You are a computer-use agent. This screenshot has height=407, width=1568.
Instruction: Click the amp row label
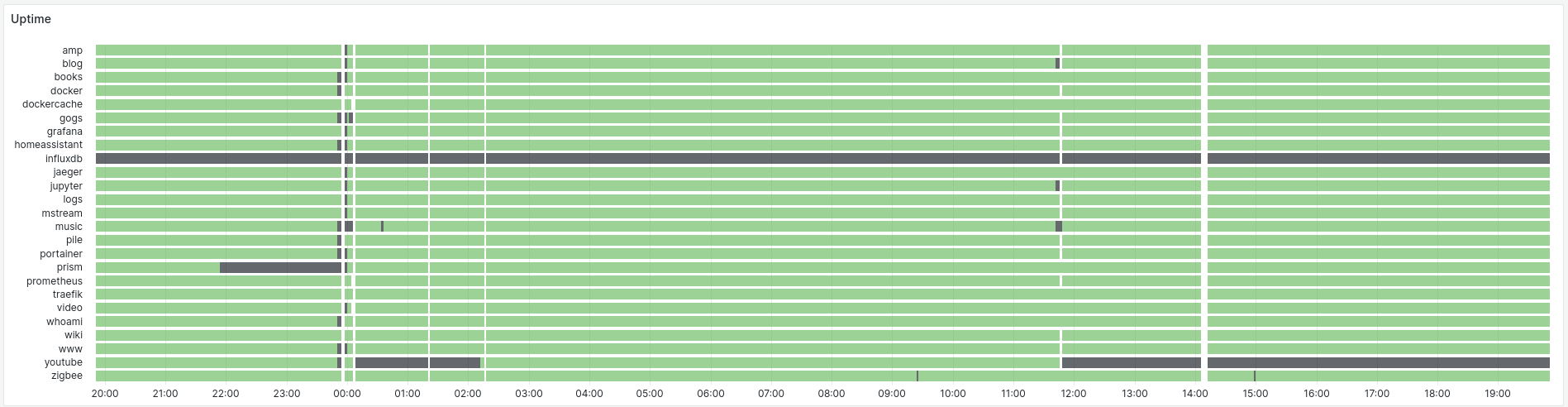(72, 50)
